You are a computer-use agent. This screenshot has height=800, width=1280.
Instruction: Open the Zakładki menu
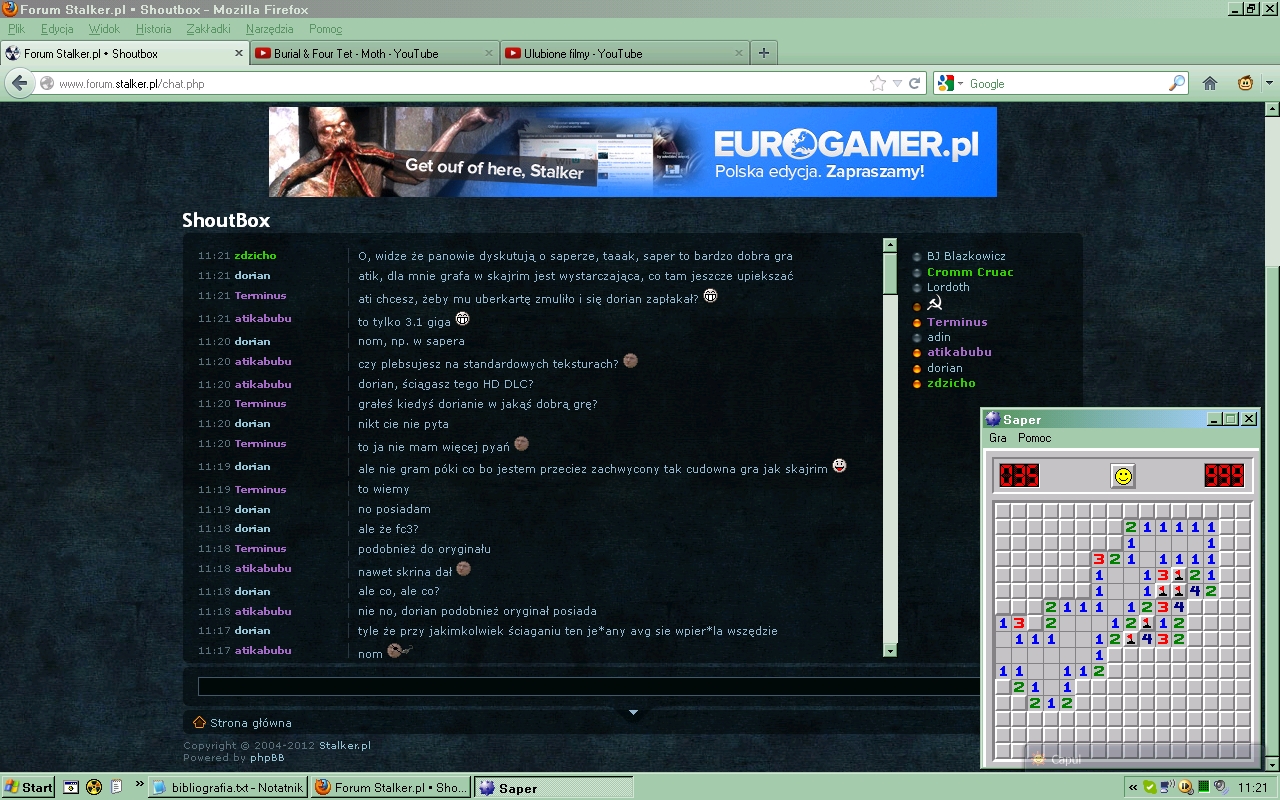tap(209, 29)
